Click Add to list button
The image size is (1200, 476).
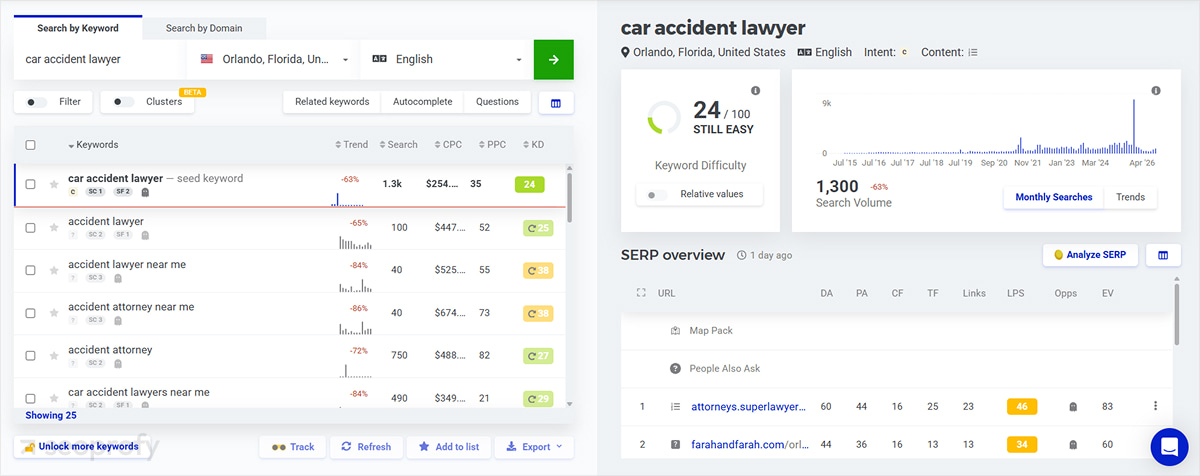(x=448, y=447)
